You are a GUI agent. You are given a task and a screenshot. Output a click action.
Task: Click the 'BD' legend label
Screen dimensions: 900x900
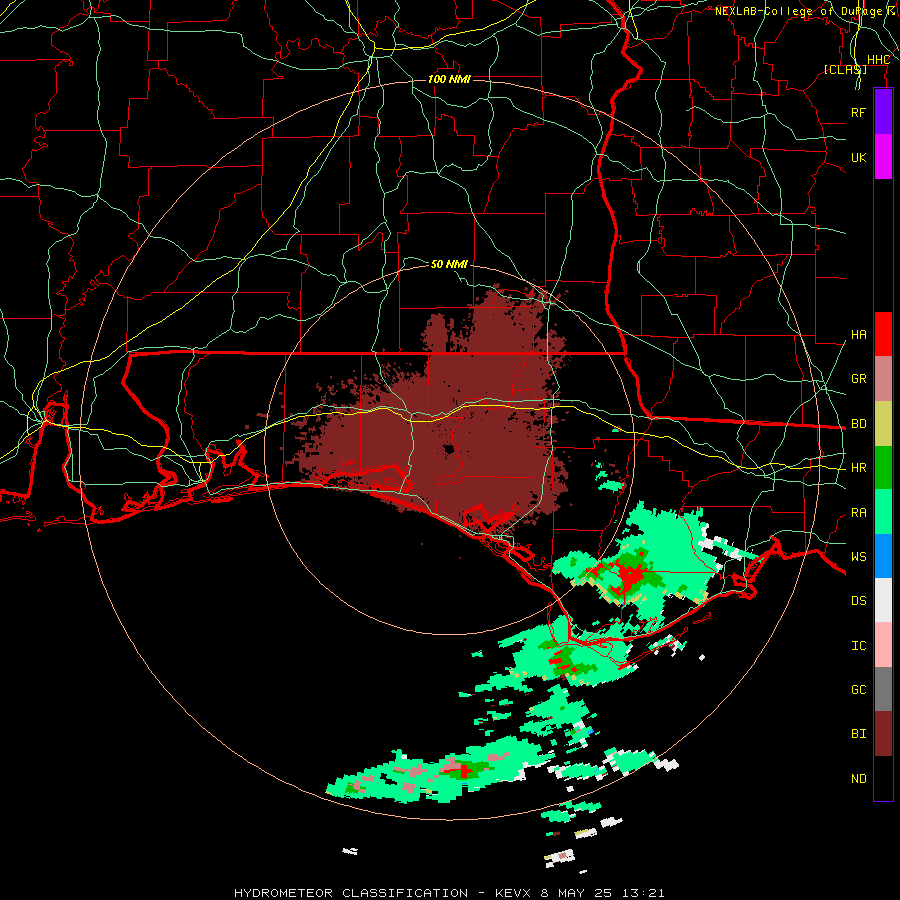859,424
